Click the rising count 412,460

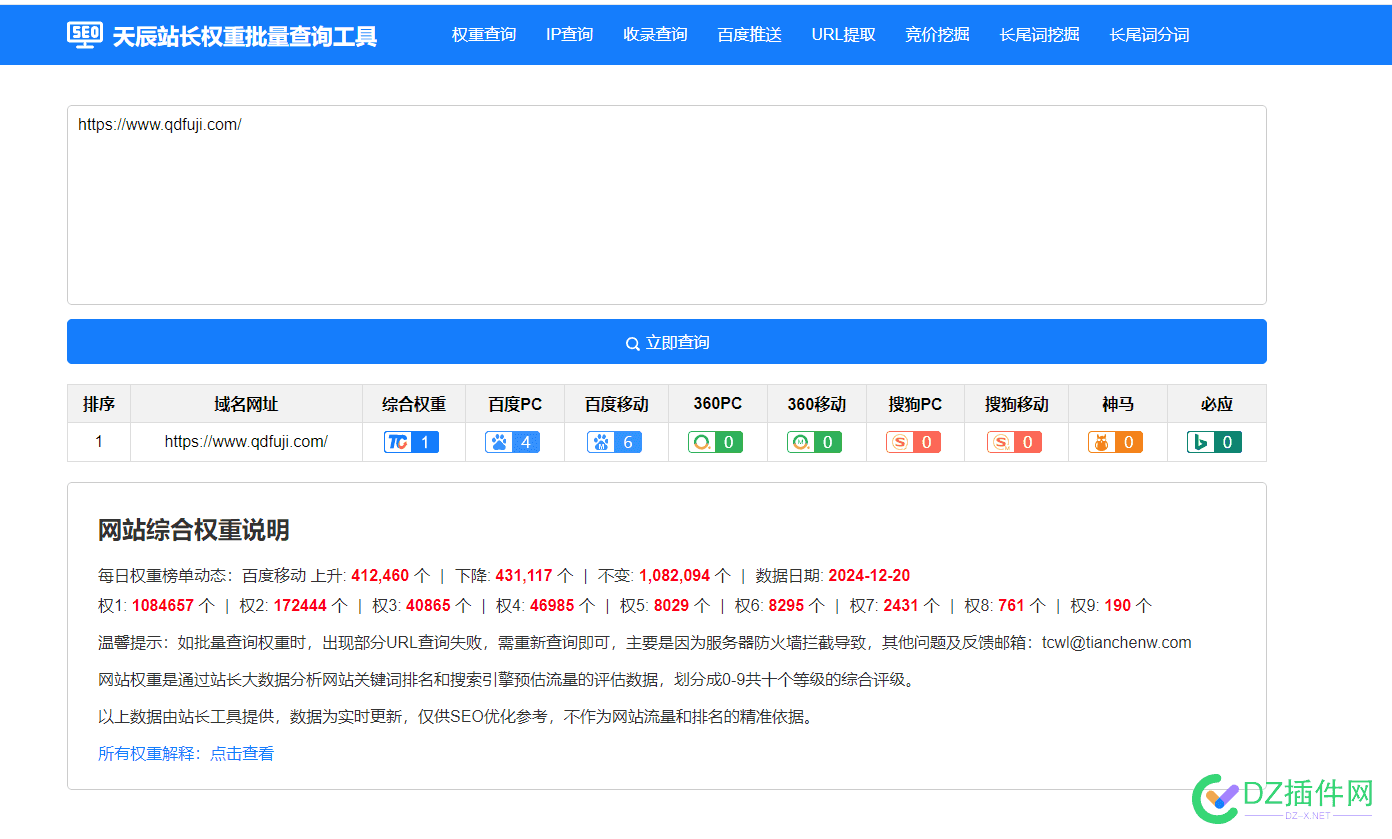(x=380, y=576)
